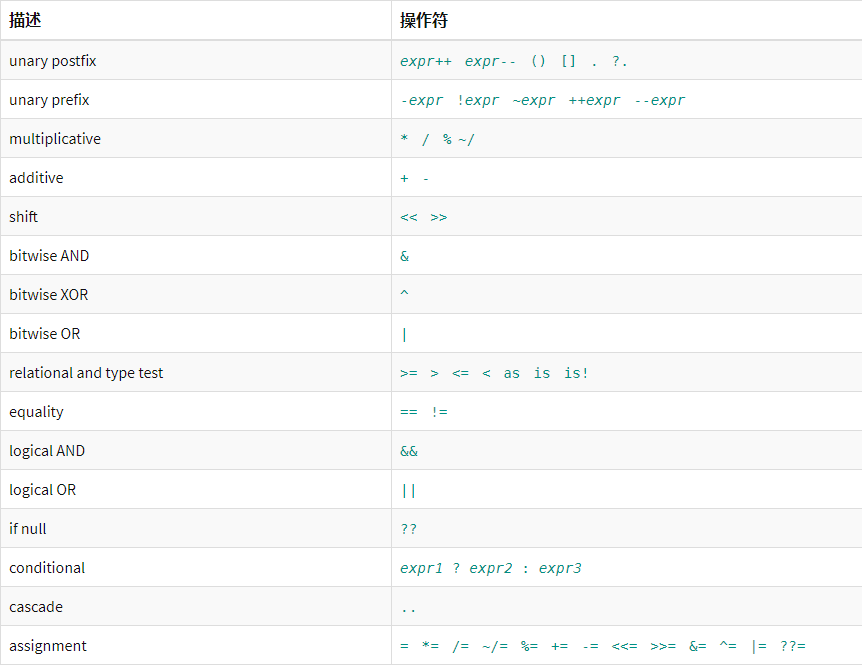Click the expr++ expr-- postfix operators text

pyautogui.click(x=458, y=61)
